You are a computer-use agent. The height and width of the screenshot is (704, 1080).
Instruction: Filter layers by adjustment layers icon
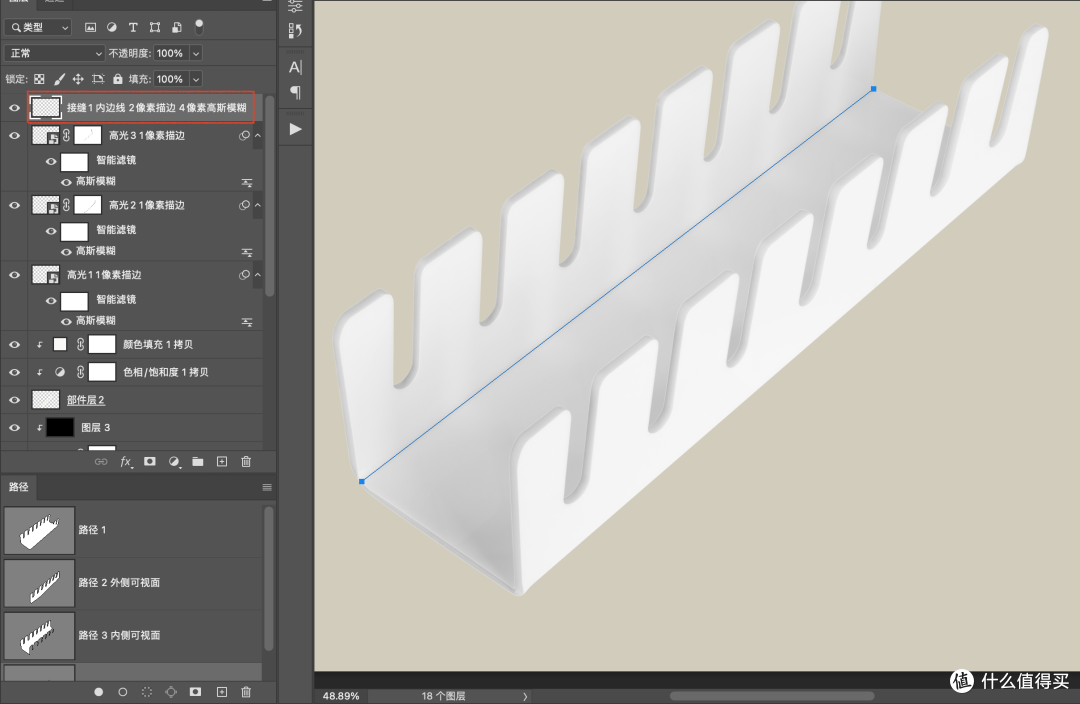pyautogui.click(x=112, y=28)
